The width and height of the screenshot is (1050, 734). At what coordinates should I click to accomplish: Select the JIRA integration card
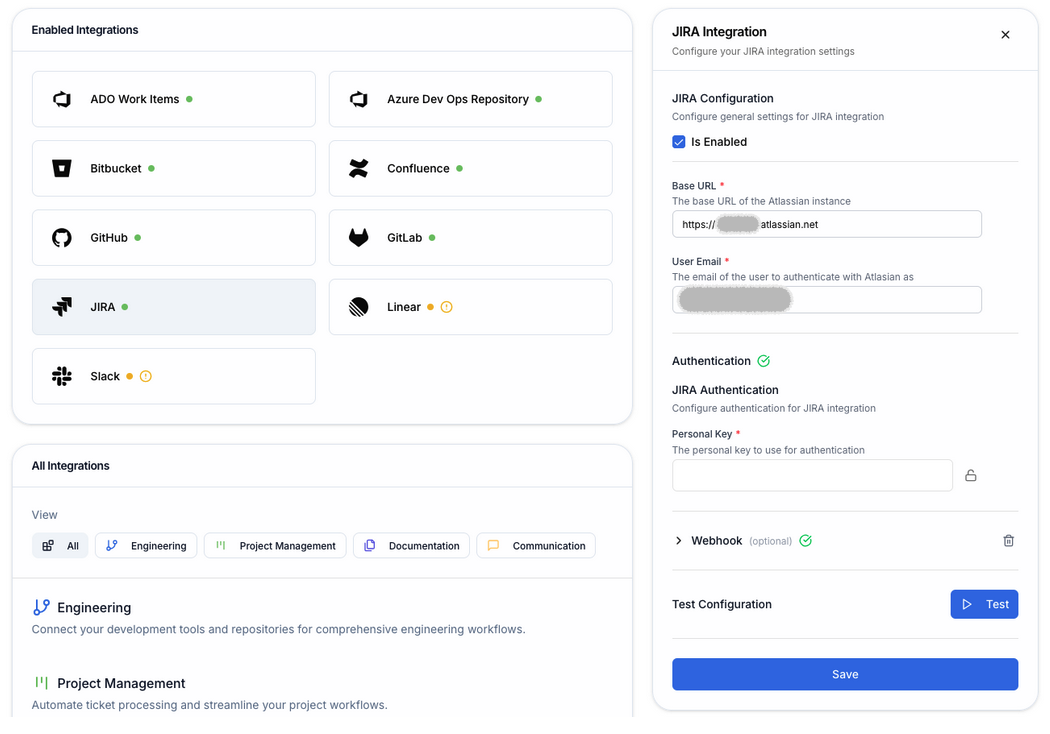173,307
